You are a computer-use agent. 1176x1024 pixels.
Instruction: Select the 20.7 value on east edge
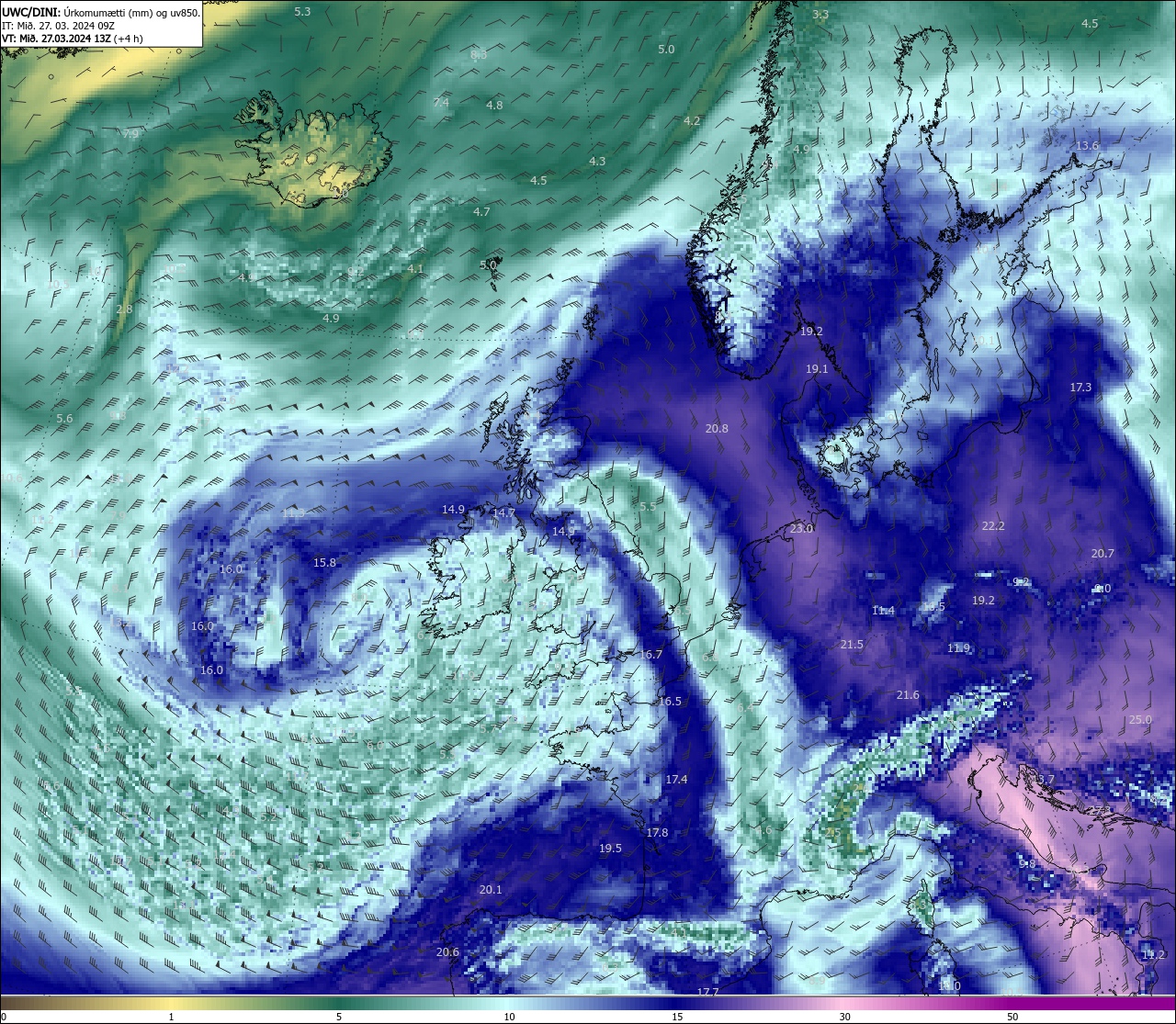coord(1102,554)
